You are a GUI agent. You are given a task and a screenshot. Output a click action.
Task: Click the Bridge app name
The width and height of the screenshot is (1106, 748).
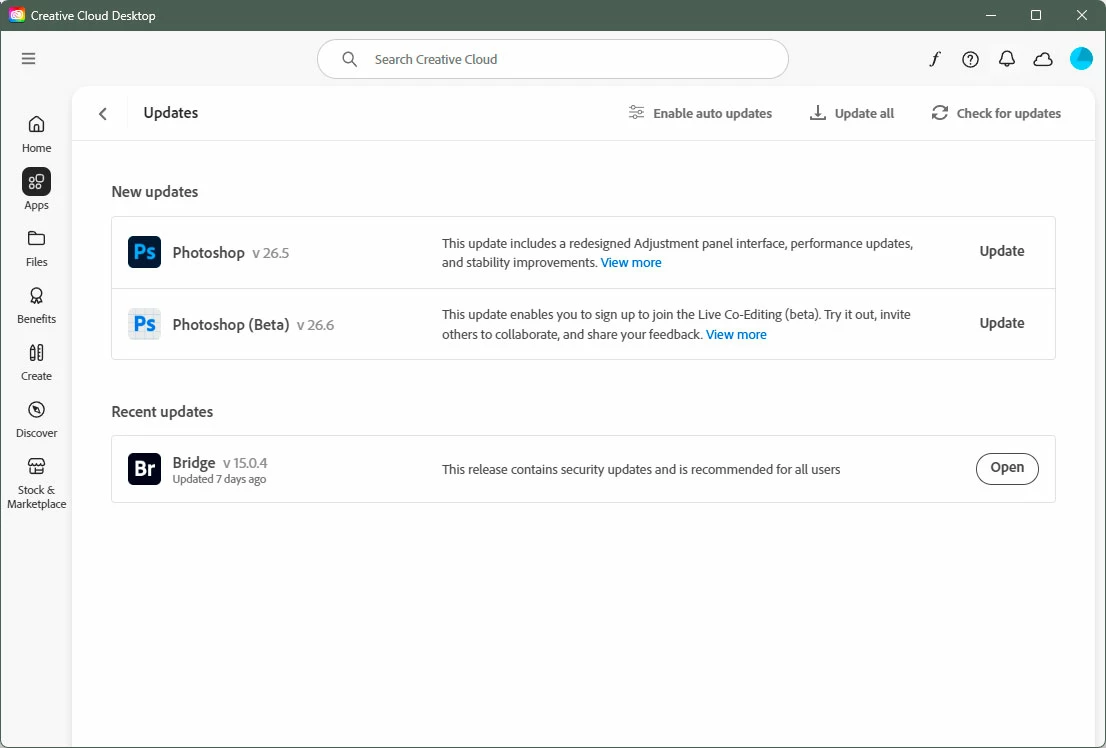[x=193, y=463]
